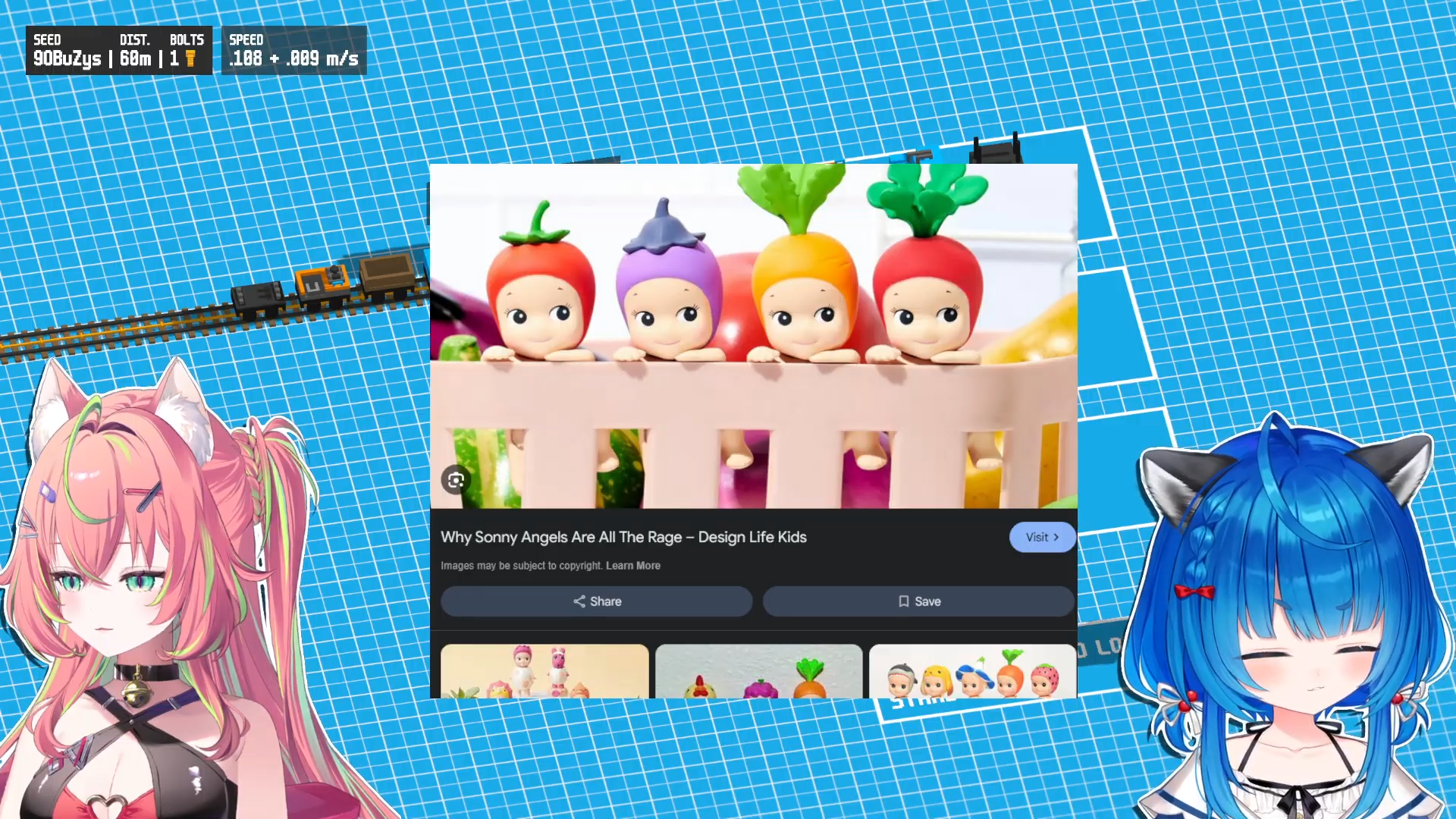Open the Learn More copyright link

(x=632, y=566)
